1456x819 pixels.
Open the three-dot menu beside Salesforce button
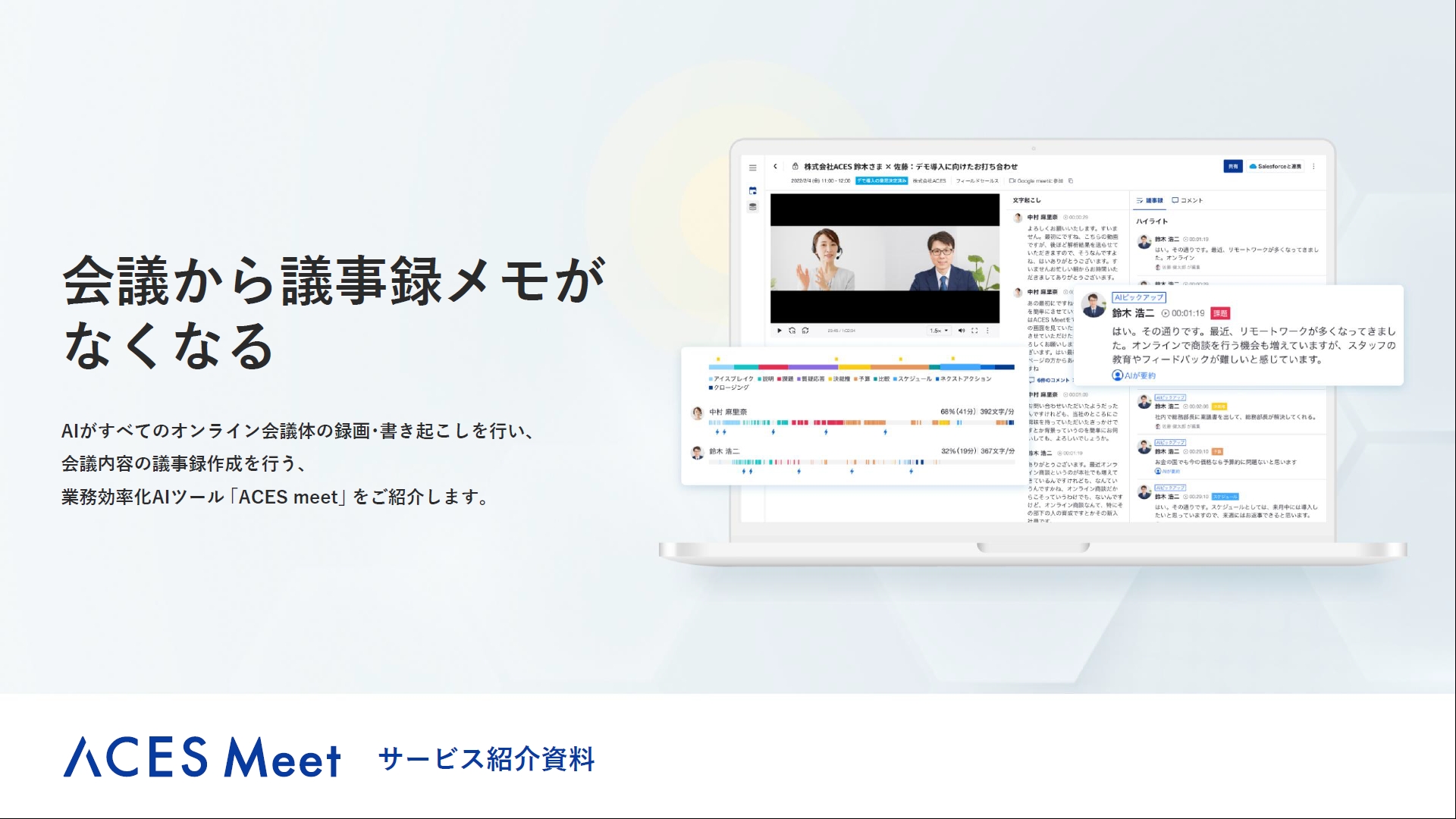point(1313,166)
